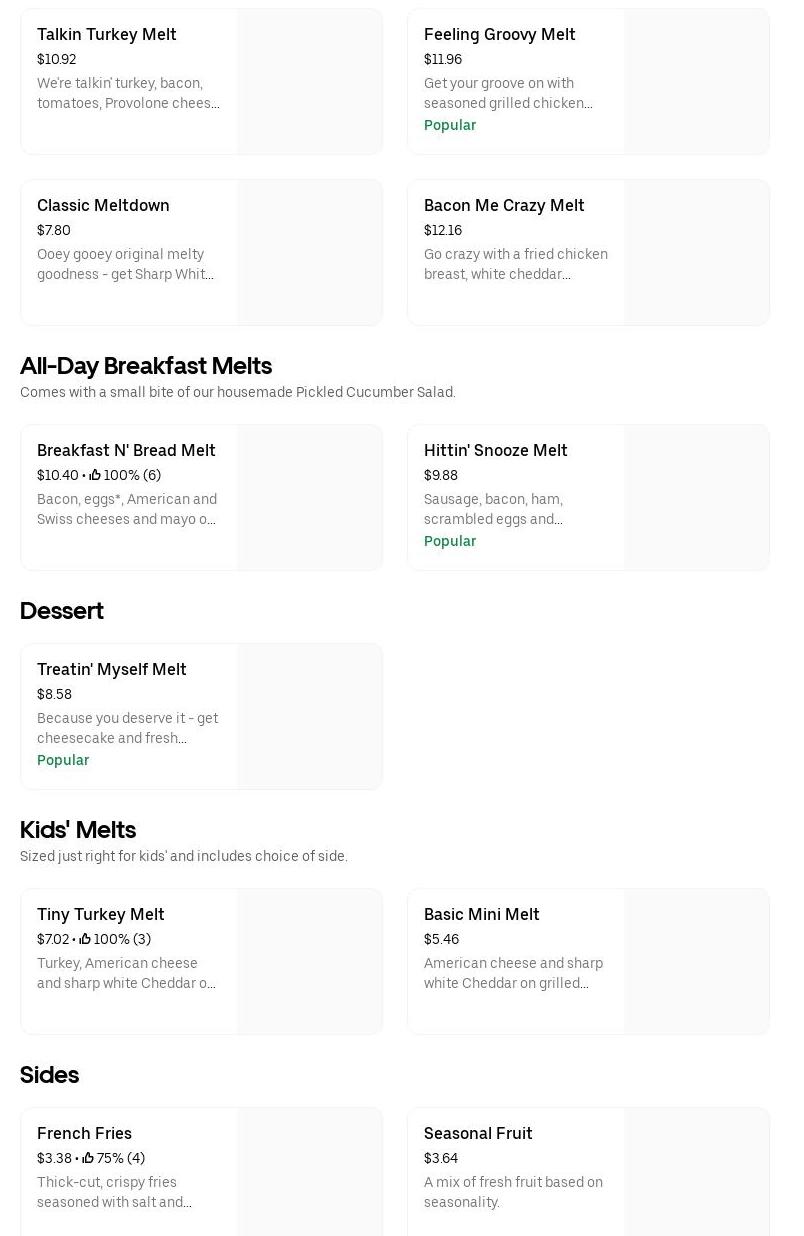Click the Bacon Me Crazy Melt photo
Screen dimensions: 804x1236
[697, 253]
